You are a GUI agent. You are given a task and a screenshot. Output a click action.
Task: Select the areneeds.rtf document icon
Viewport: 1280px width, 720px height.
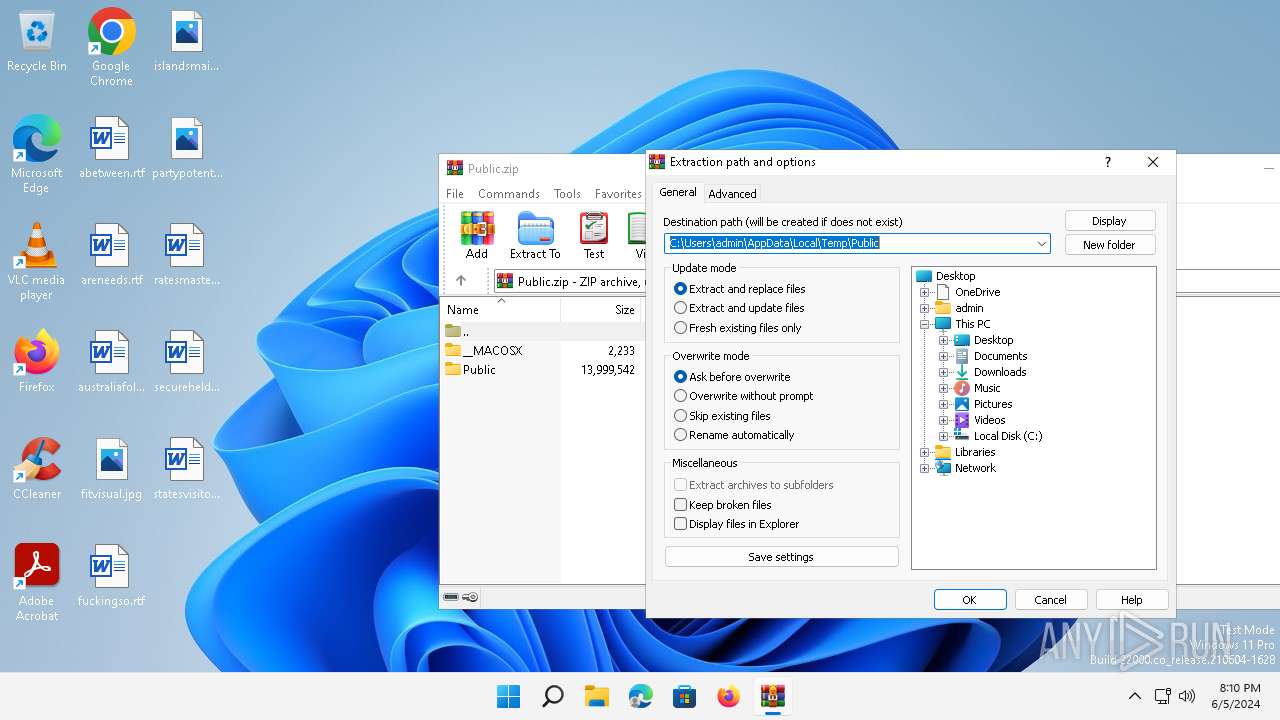pos(111,255)
